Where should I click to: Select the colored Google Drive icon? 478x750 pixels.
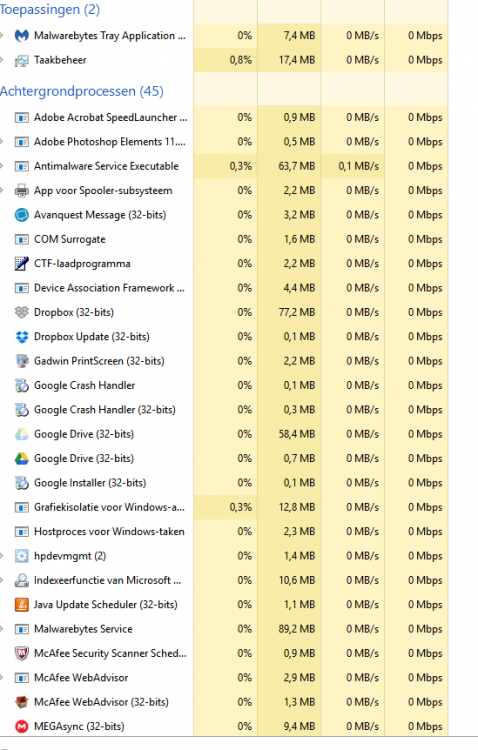pyautogui.click(x=22, y=459)
